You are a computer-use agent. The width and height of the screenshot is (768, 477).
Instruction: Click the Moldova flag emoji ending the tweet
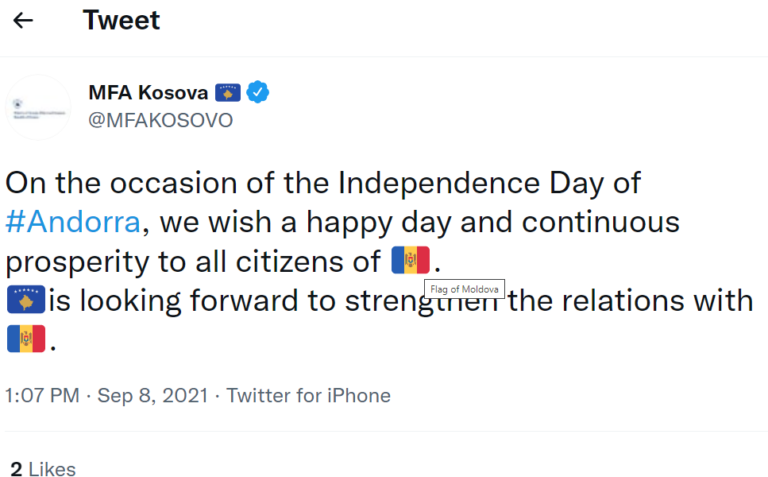point(26,339)
